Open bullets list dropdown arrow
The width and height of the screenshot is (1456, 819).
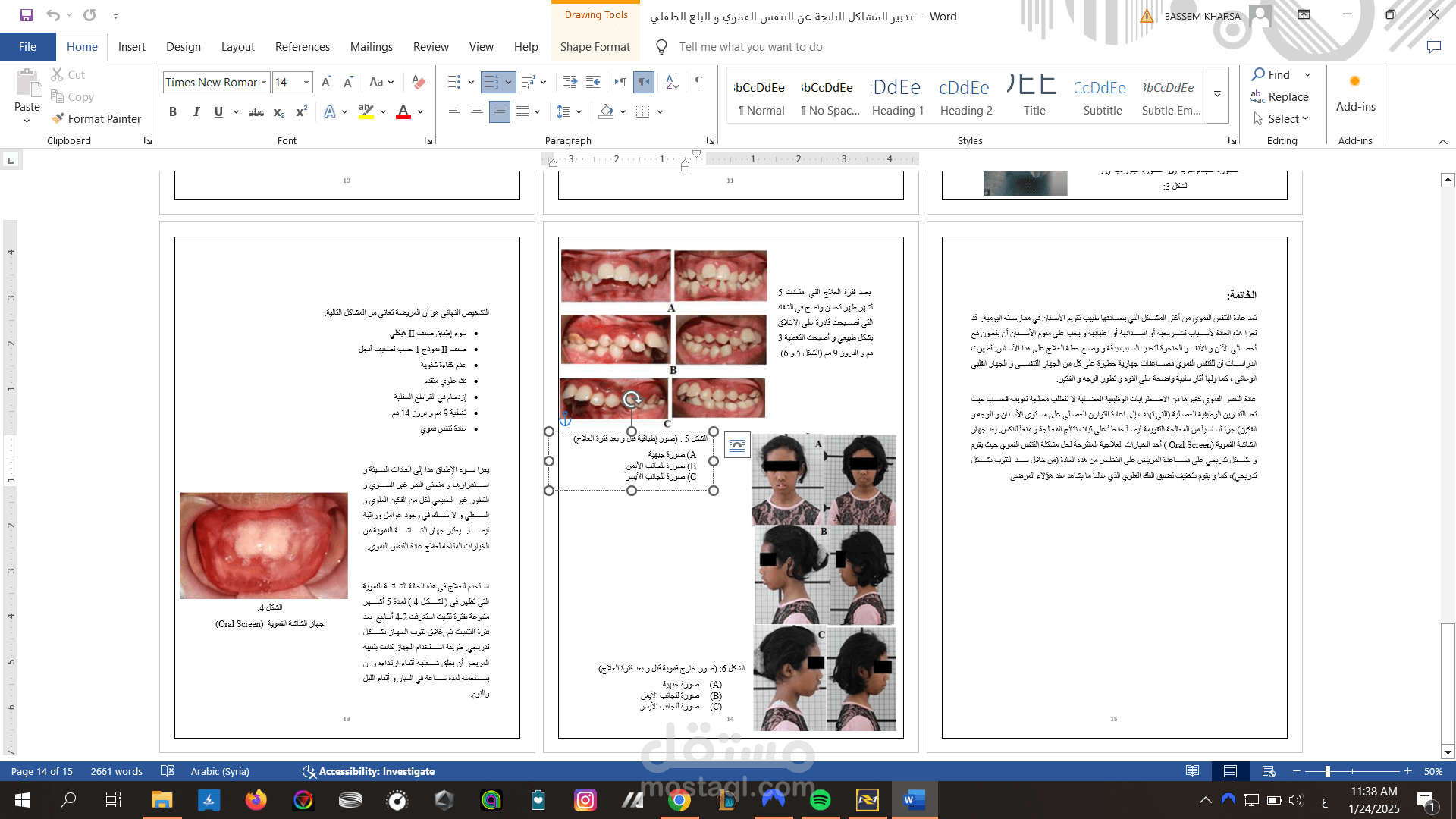[471, 82]
